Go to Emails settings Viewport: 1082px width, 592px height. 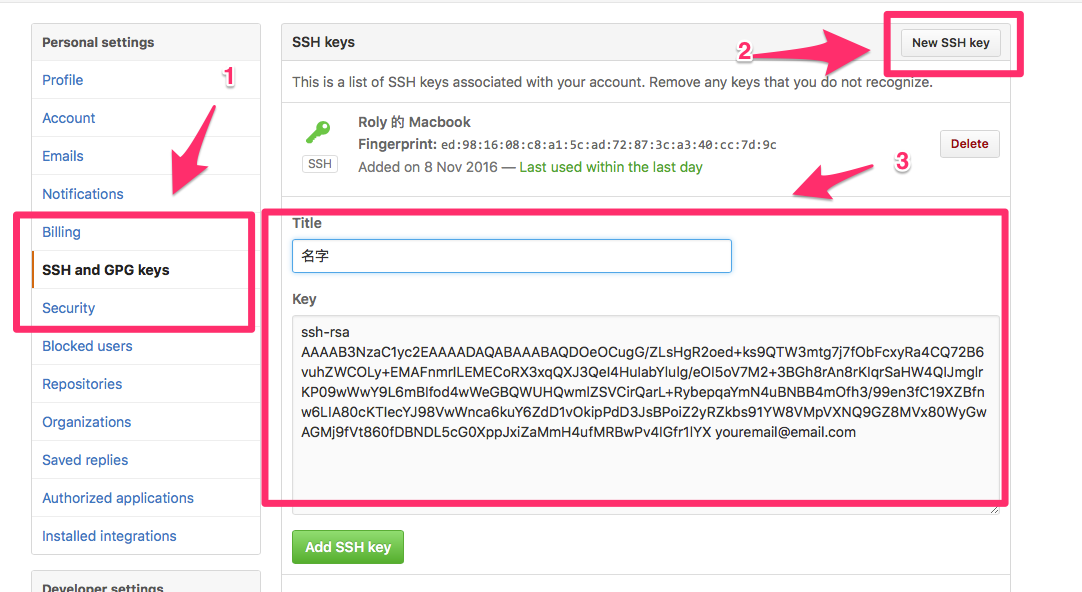pyautogui.click(x=63, y=156)
